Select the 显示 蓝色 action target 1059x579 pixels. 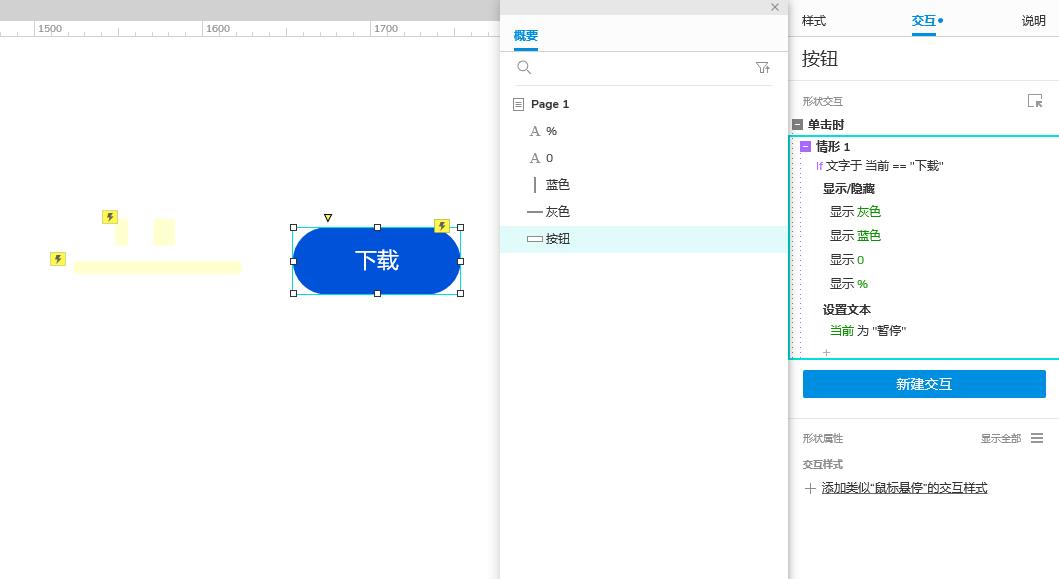click(x=855, y=236)
